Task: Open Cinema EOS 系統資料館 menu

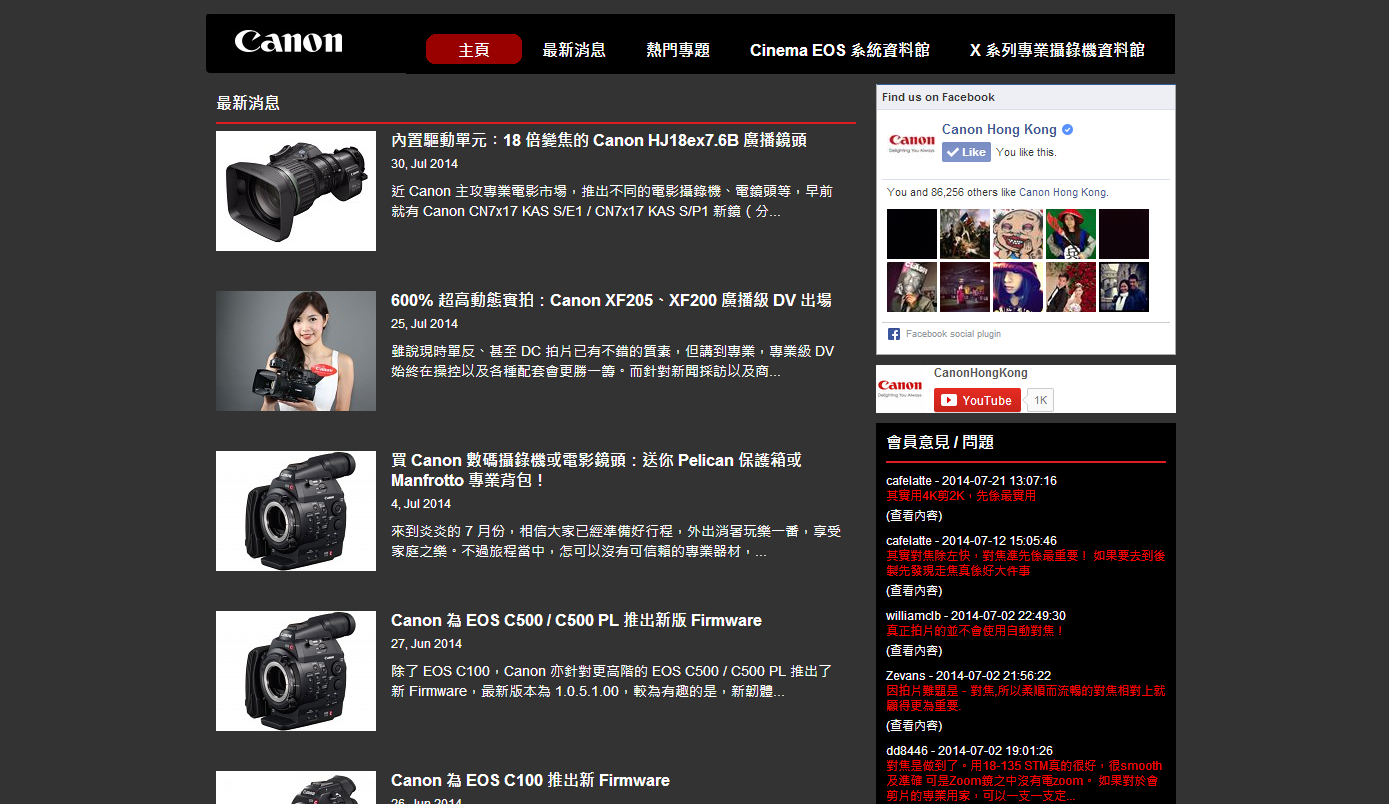Action: coord(840,50)
